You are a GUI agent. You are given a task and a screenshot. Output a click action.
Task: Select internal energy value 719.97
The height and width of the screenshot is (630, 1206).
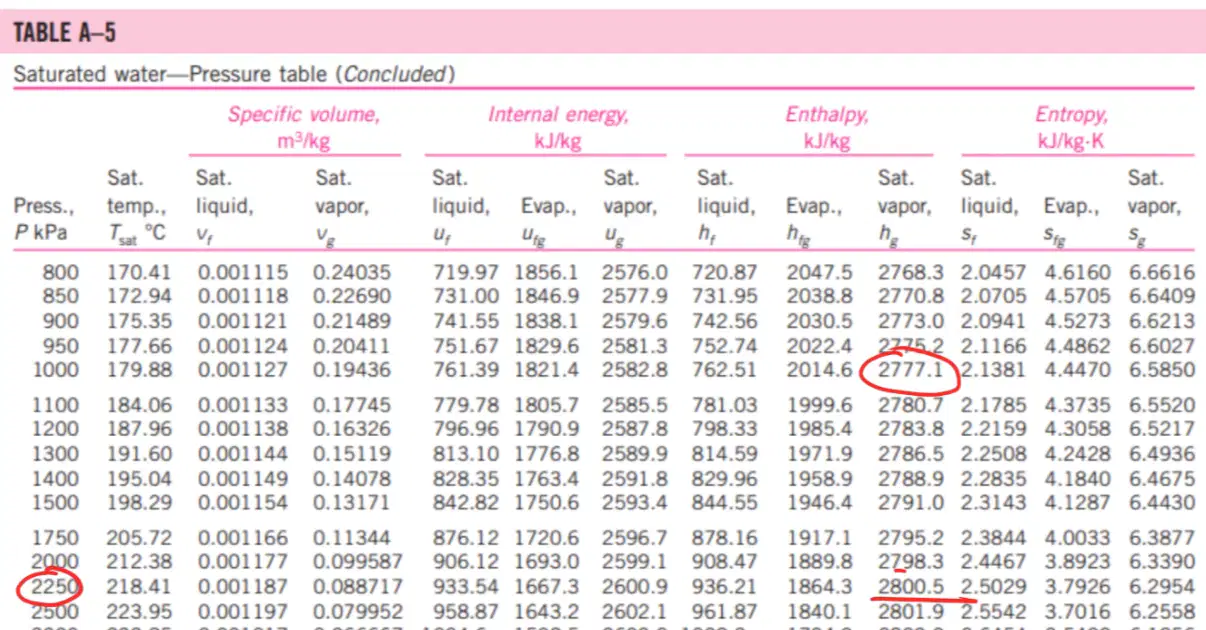(x=466, y=272)
